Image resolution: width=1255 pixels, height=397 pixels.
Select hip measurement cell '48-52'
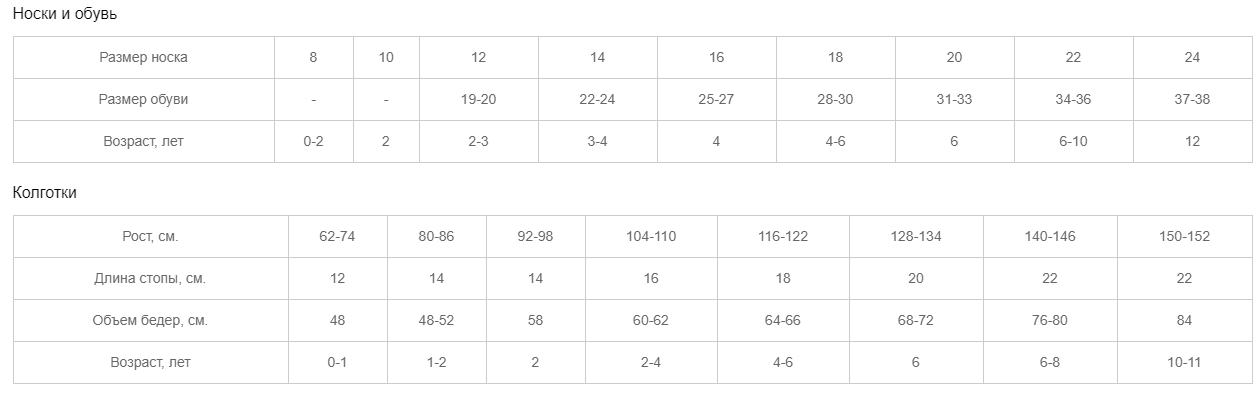[436, 320]
